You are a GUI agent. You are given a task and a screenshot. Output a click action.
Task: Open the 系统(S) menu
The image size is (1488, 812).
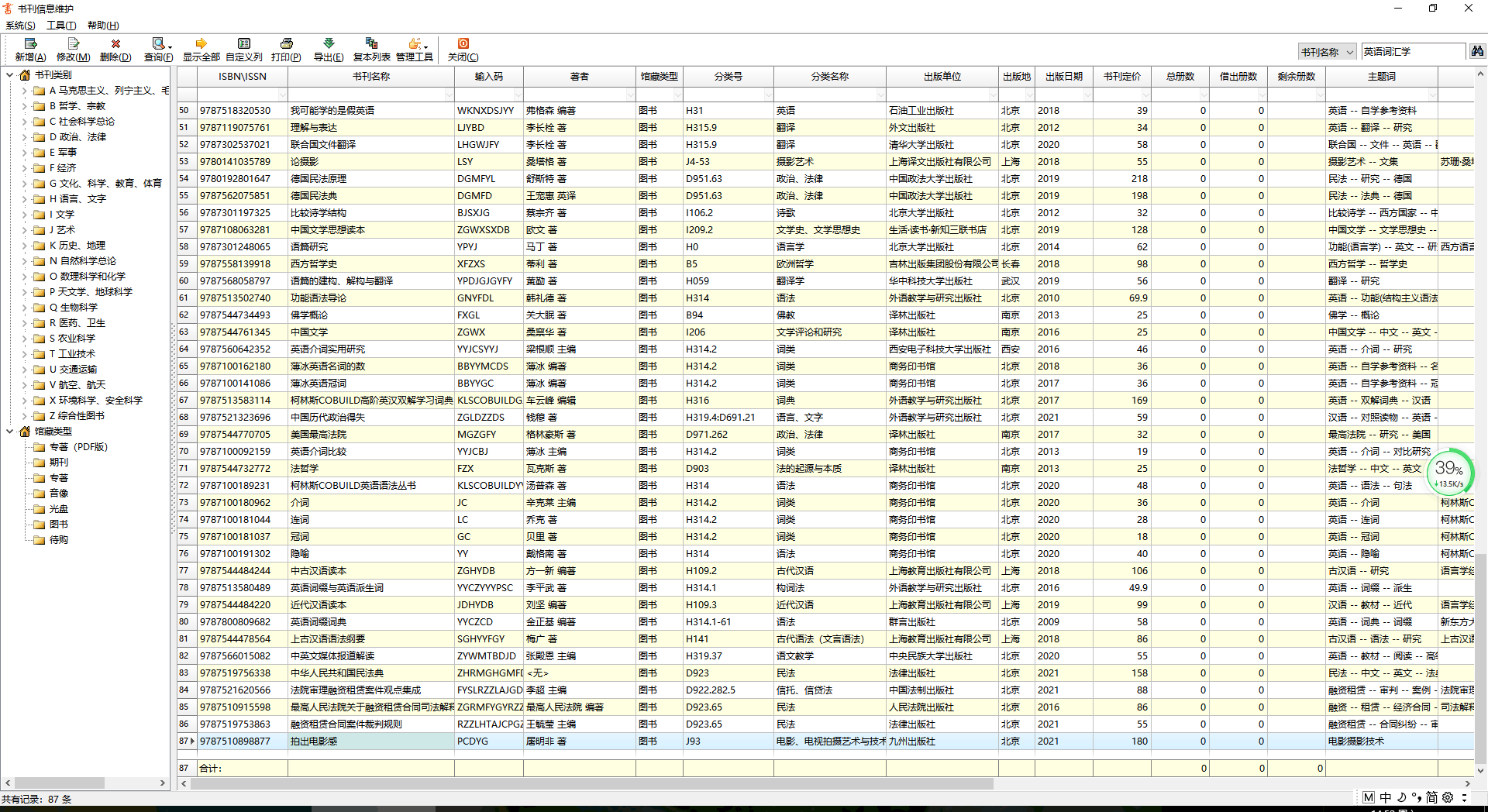pyautogui.click(x=20, y=26)
